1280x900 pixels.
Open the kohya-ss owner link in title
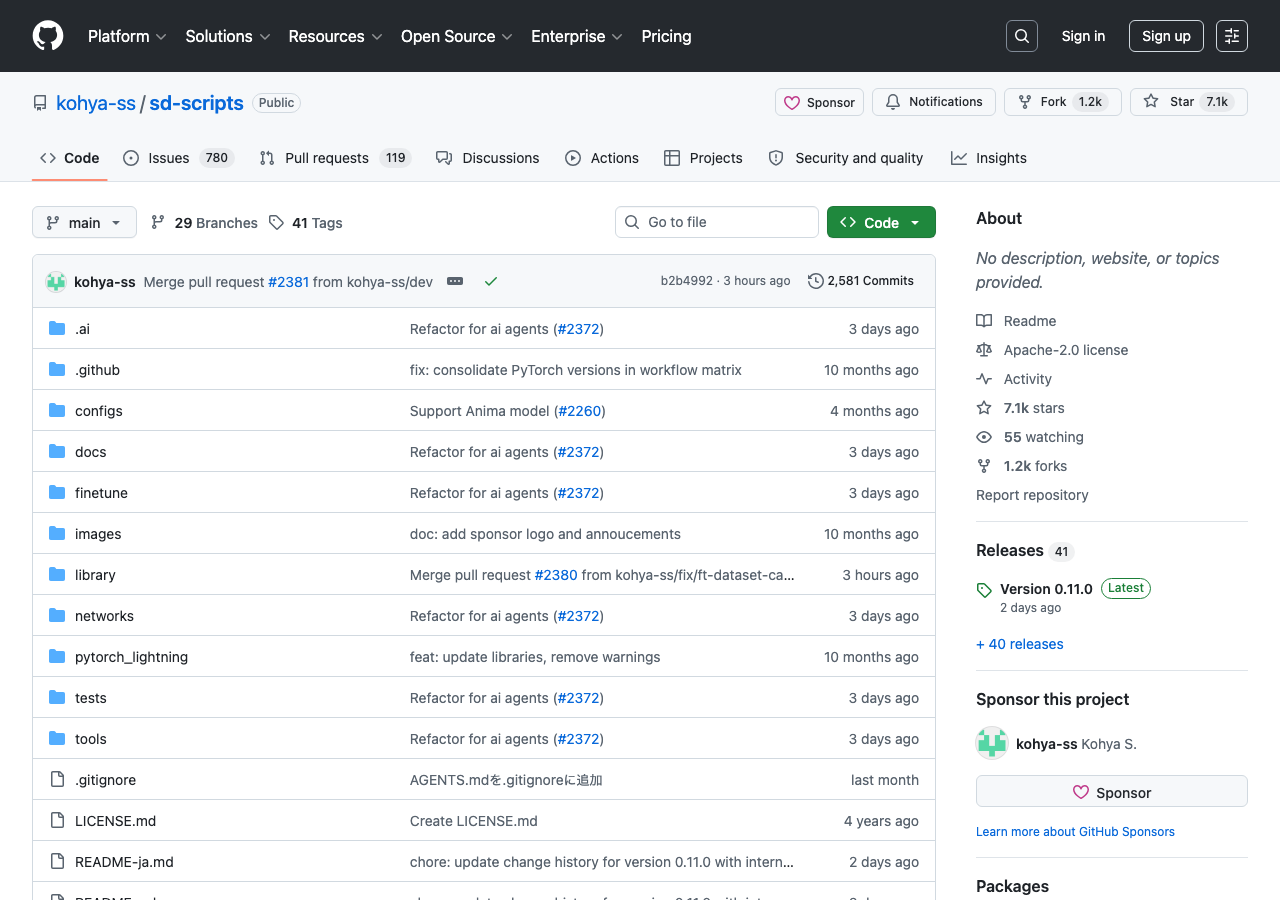(x=96, y=103)
